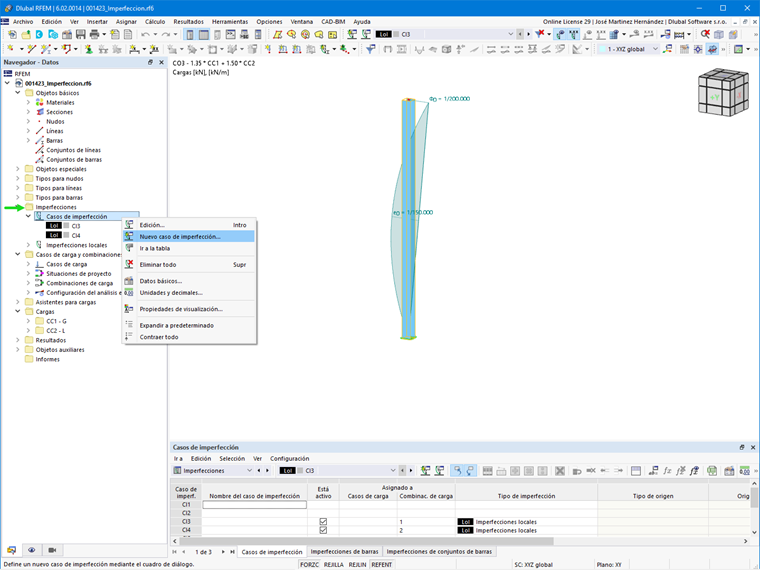Toggle Está activo checkbox for CI3

[323, 522]
